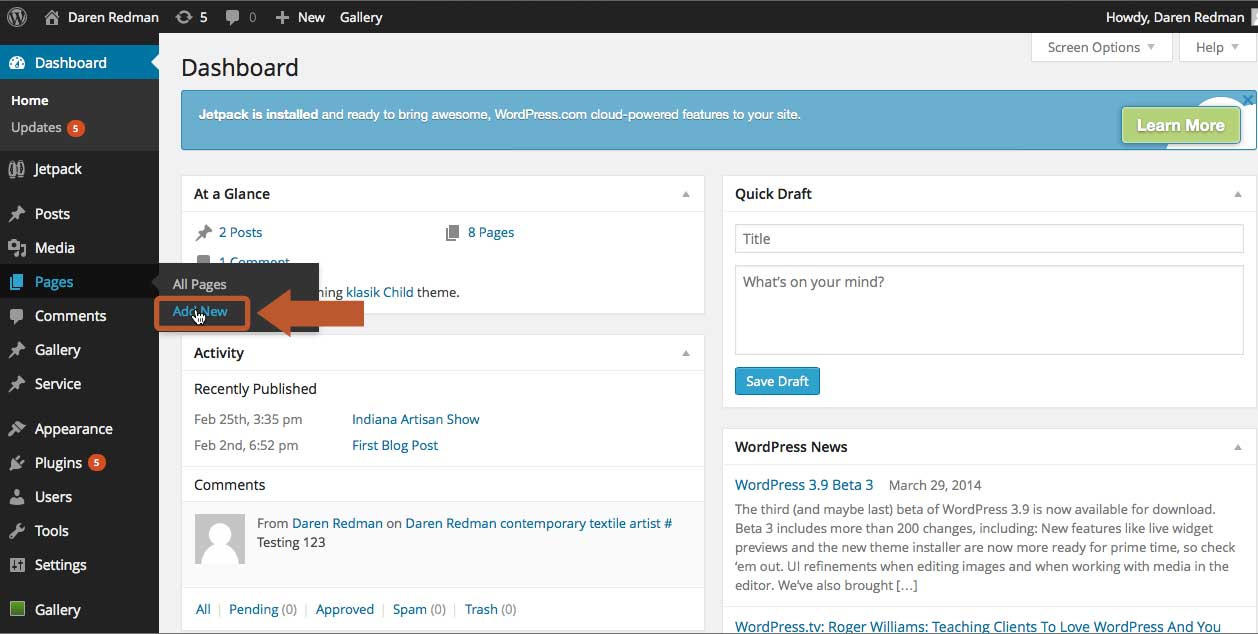
Task: Click the pin icon beside upper Gallery item
Action: tap(17, 350)
